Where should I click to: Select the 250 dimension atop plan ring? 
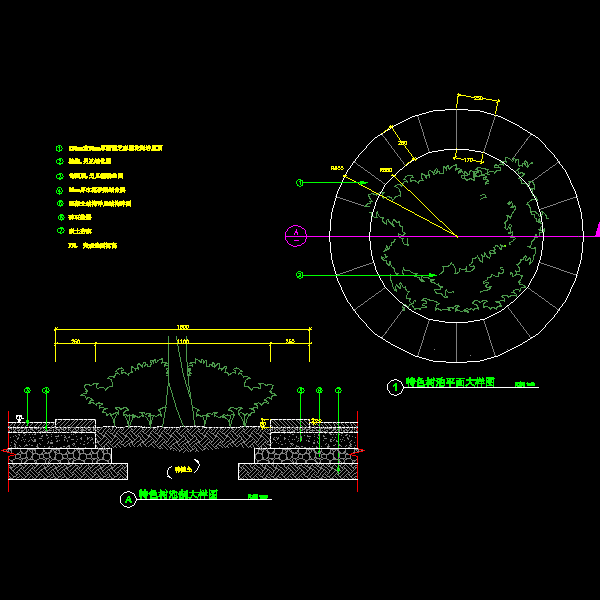[478, 98]
